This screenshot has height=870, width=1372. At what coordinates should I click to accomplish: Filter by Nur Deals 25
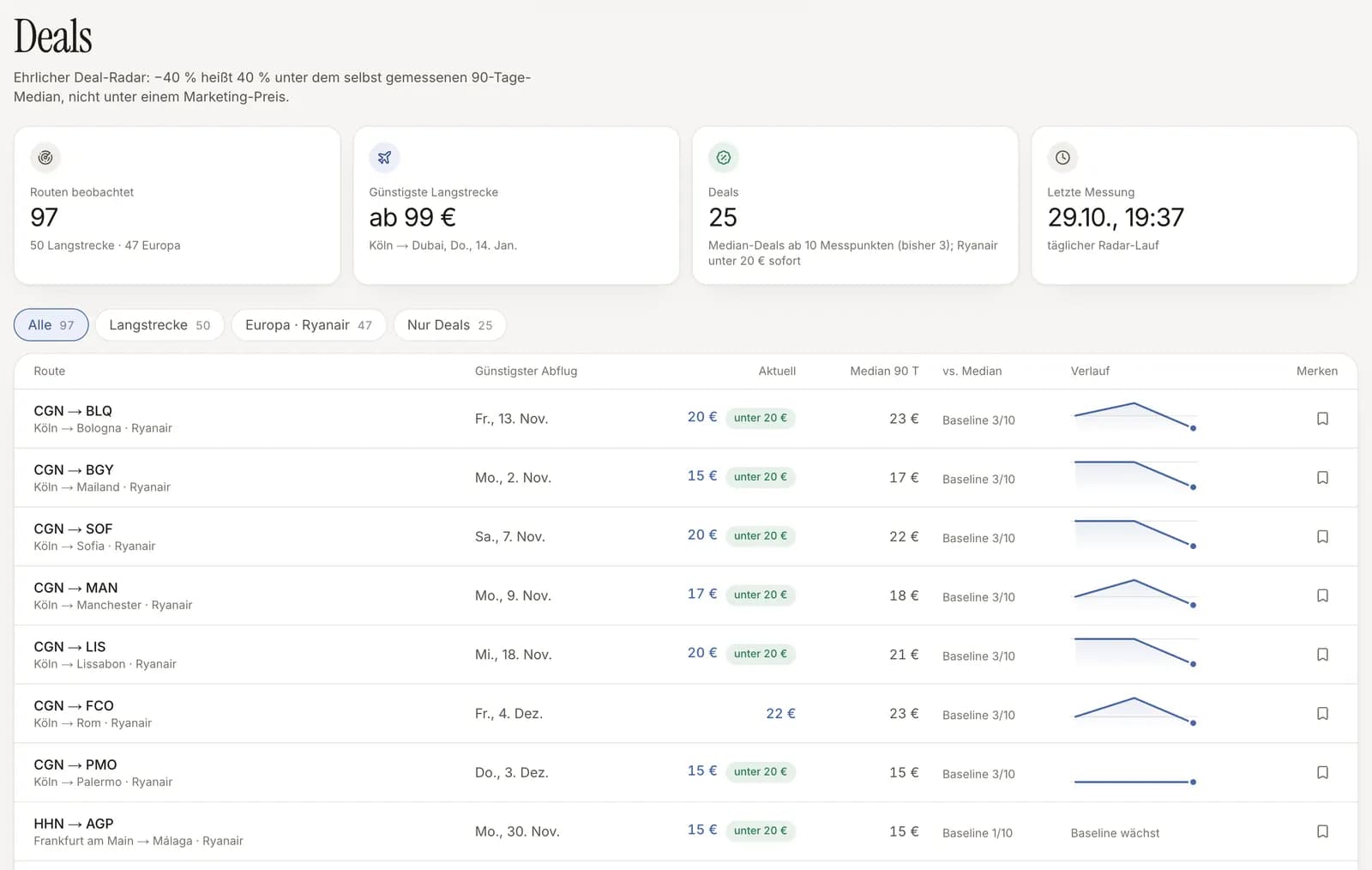449,325
